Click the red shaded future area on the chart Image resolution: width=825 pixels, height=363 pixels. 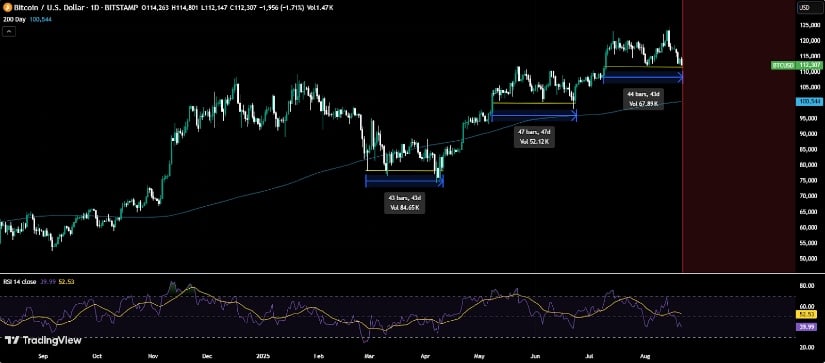tap(738, 137)
